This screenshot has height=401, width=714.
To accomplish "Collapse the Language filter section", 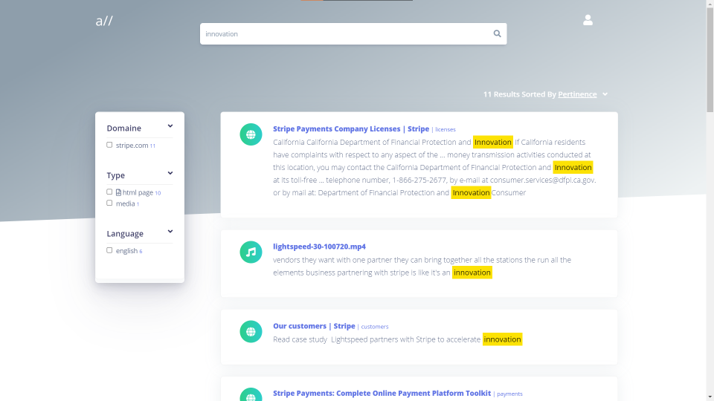I will 170,232.
